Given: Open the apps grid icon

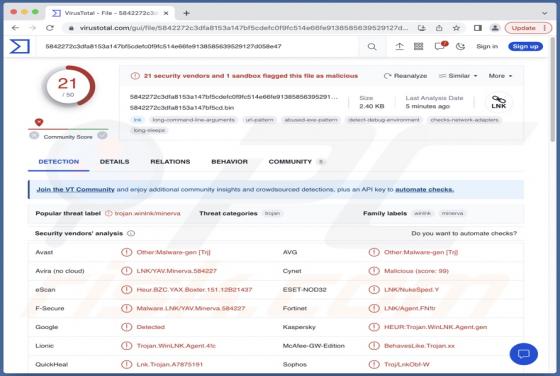Looking at the screenshot, I should coord(419,46).
